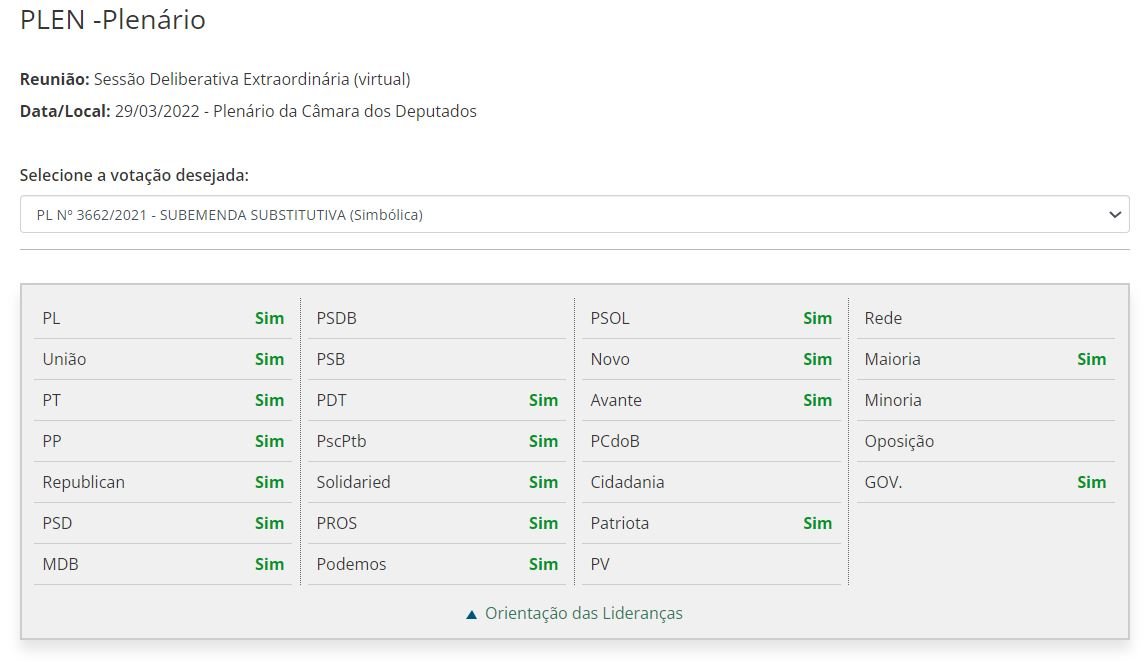Image resolution: width=1146 pixels, height=665 pixels.
Task: Click the União party entry
Action: (163, 360)
